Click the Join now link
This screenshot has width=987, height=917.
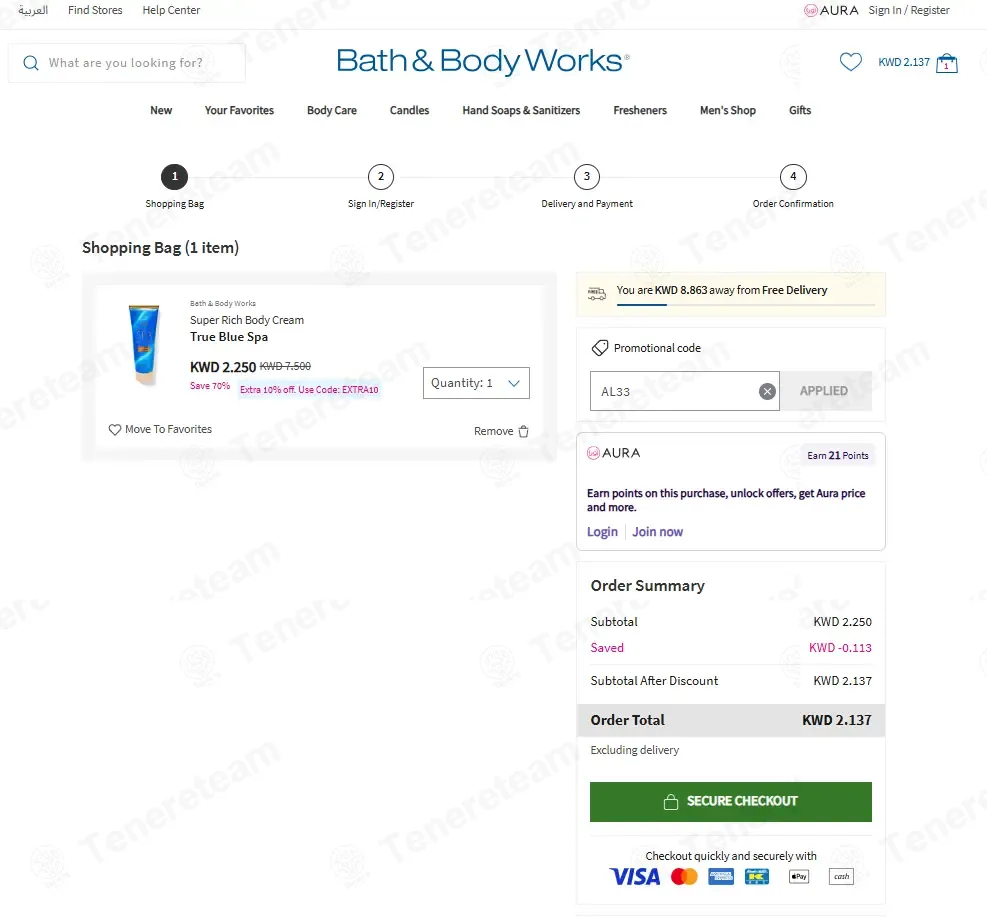(x=657, y=532)
